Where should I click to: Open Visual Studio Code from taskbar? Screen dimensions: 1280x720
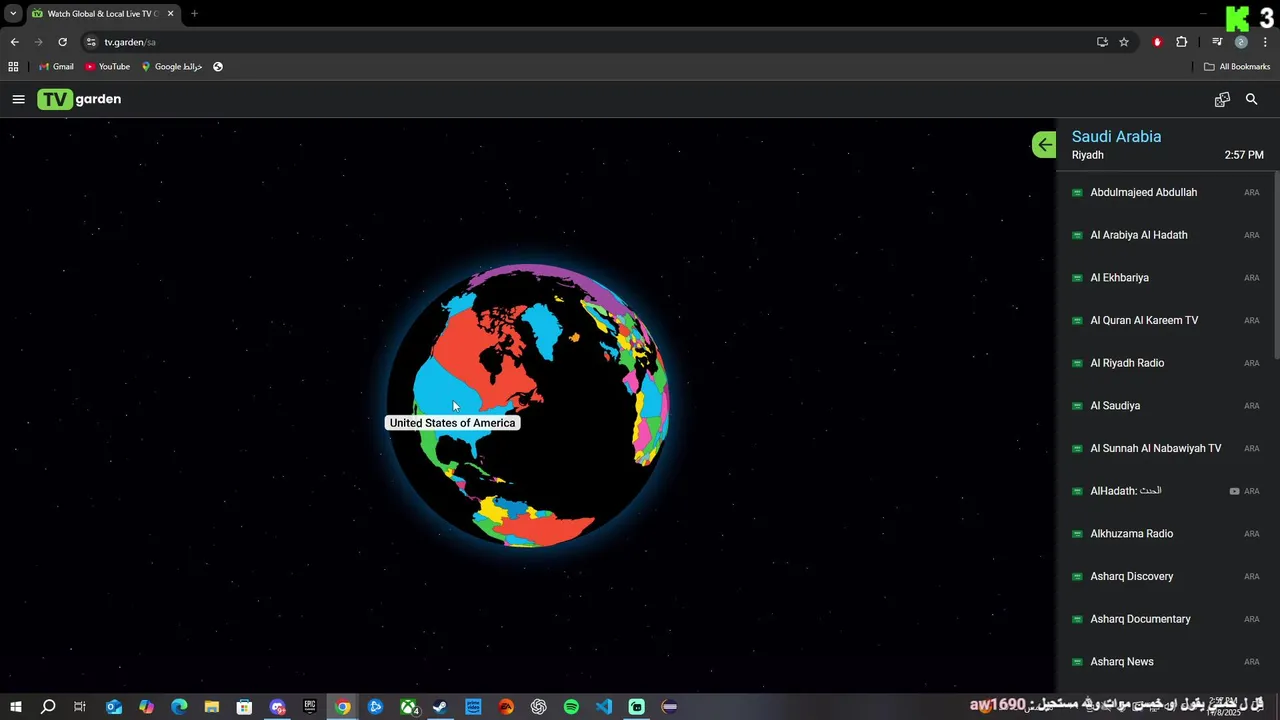(604, 707)
